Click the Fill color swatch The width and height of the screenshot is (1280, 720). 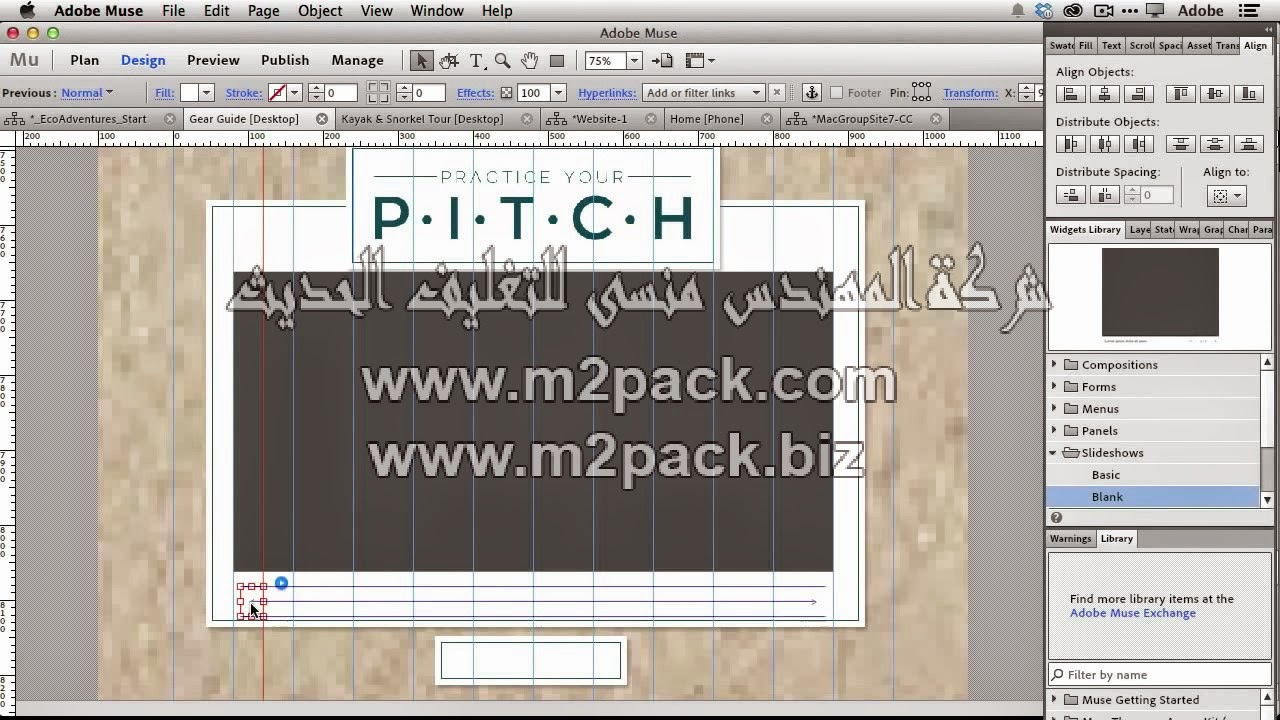click(189, 93)
